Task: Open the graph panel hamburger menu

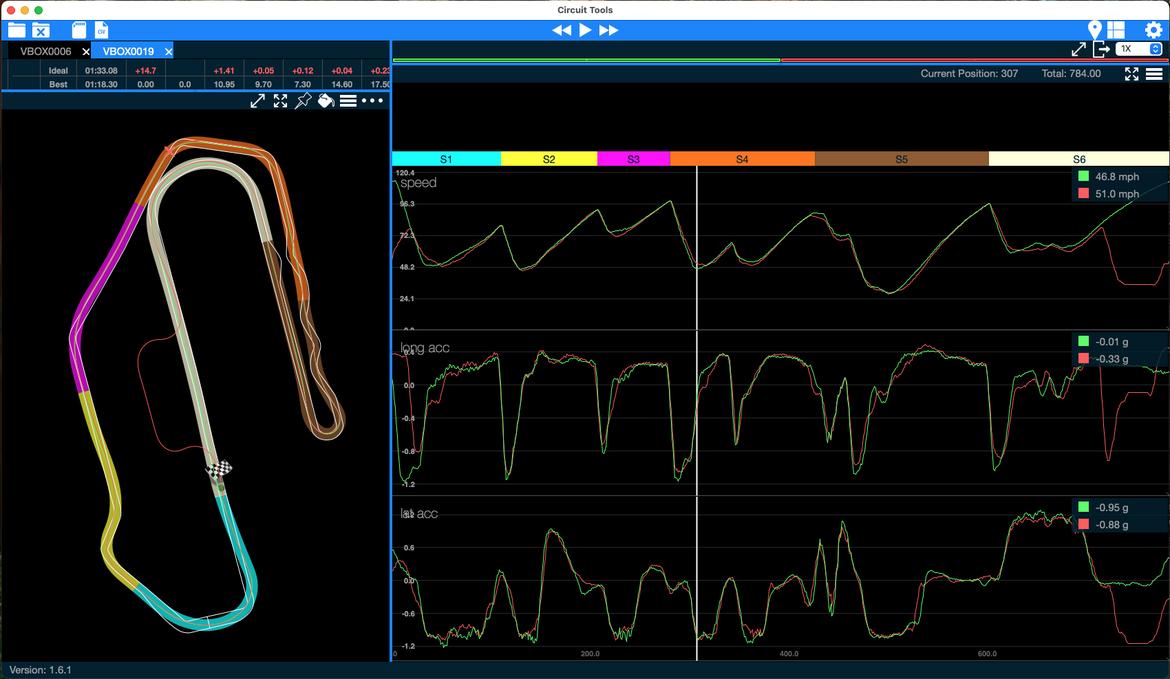Action: point(1154,74)
